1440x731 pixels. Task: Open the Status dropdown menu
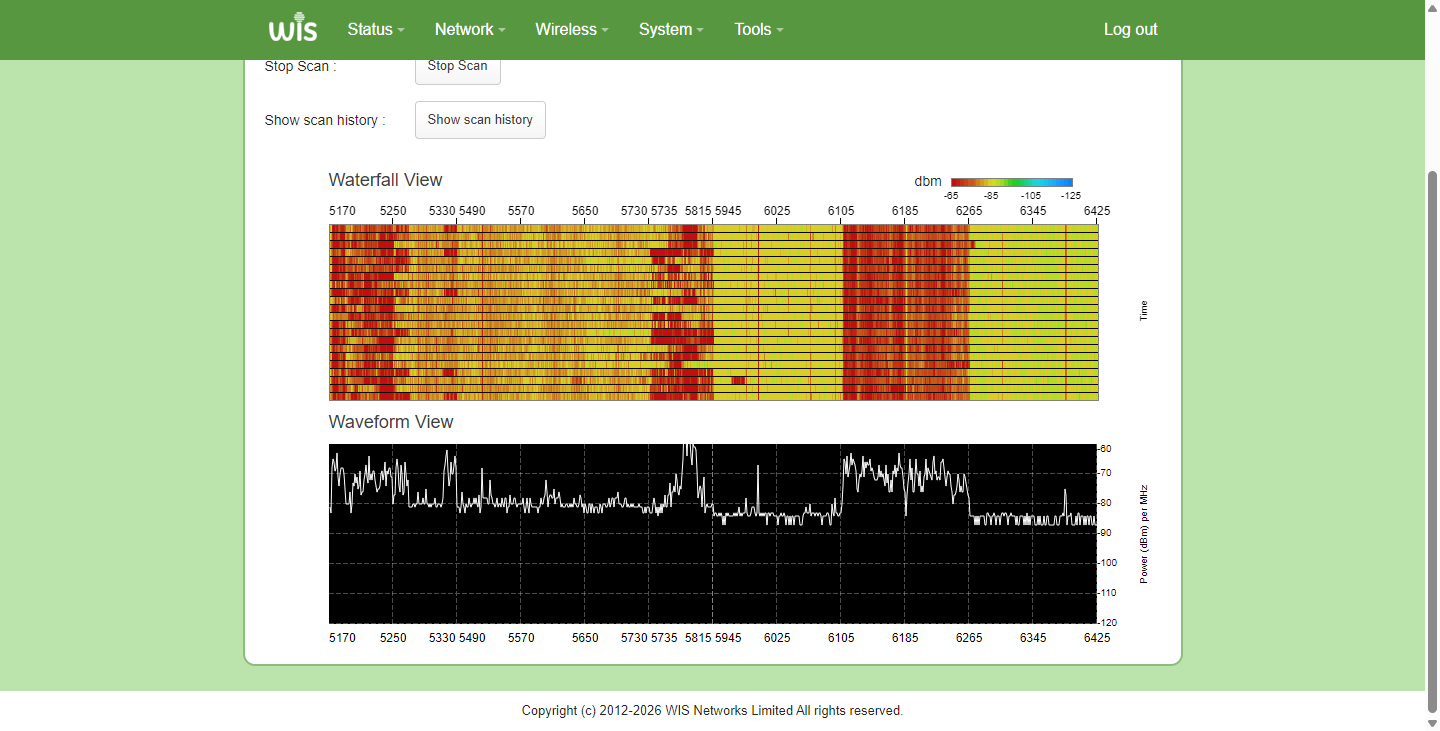[x=376, y=30]
